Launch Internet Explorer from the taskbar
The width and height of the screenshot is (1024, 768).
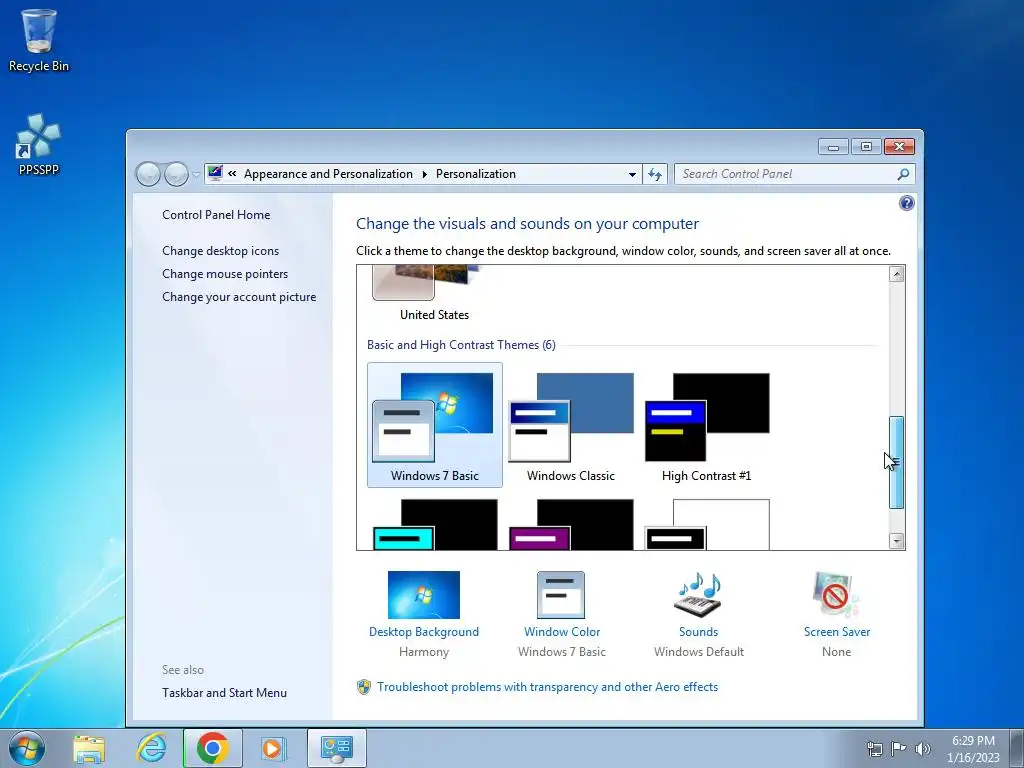tap(152, 748)
